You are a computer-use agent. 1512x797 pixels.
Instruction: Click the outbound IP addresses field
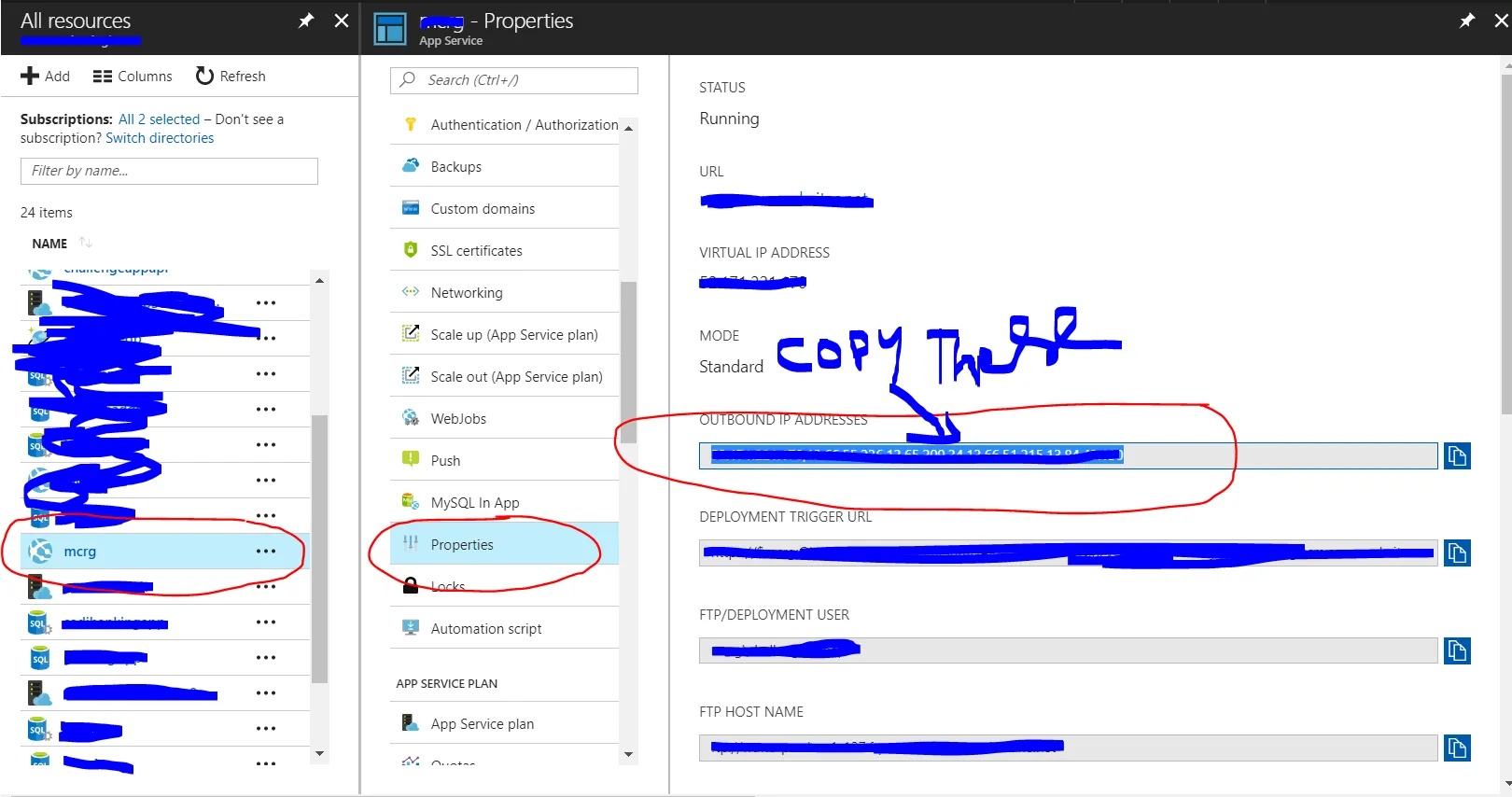pos(1068,455)
